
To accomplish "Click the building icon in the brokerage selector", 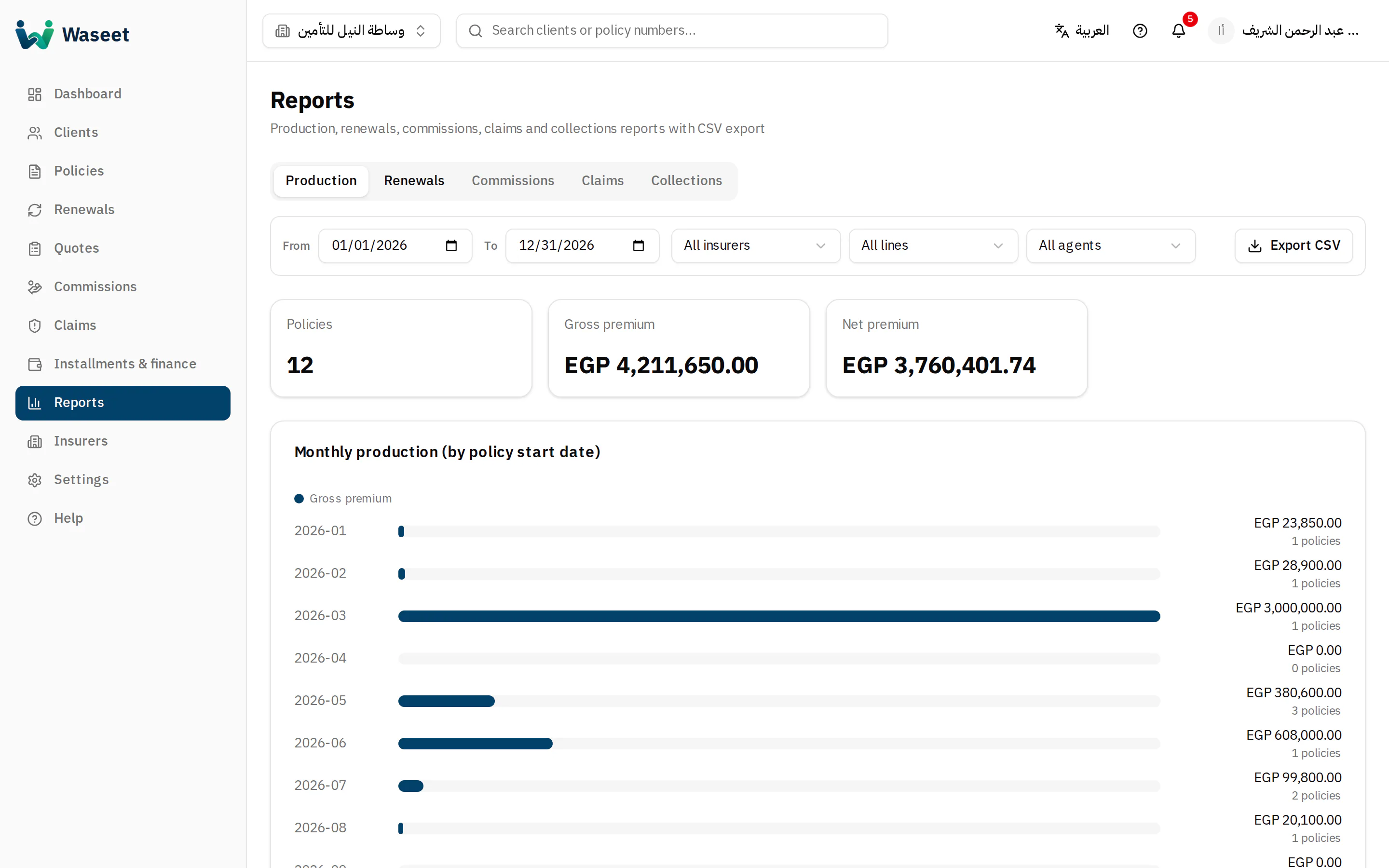I will [283, 31].
